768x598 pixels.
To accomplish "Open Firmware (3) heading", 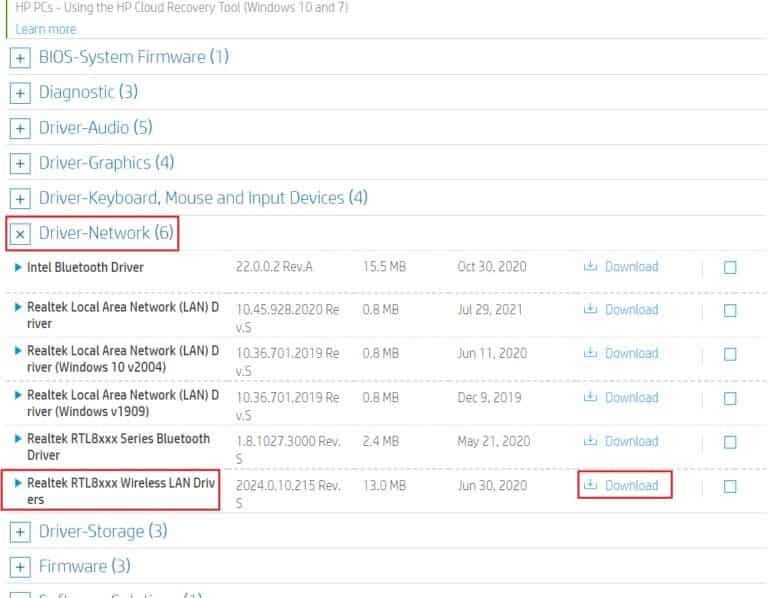I will [85, 566].
